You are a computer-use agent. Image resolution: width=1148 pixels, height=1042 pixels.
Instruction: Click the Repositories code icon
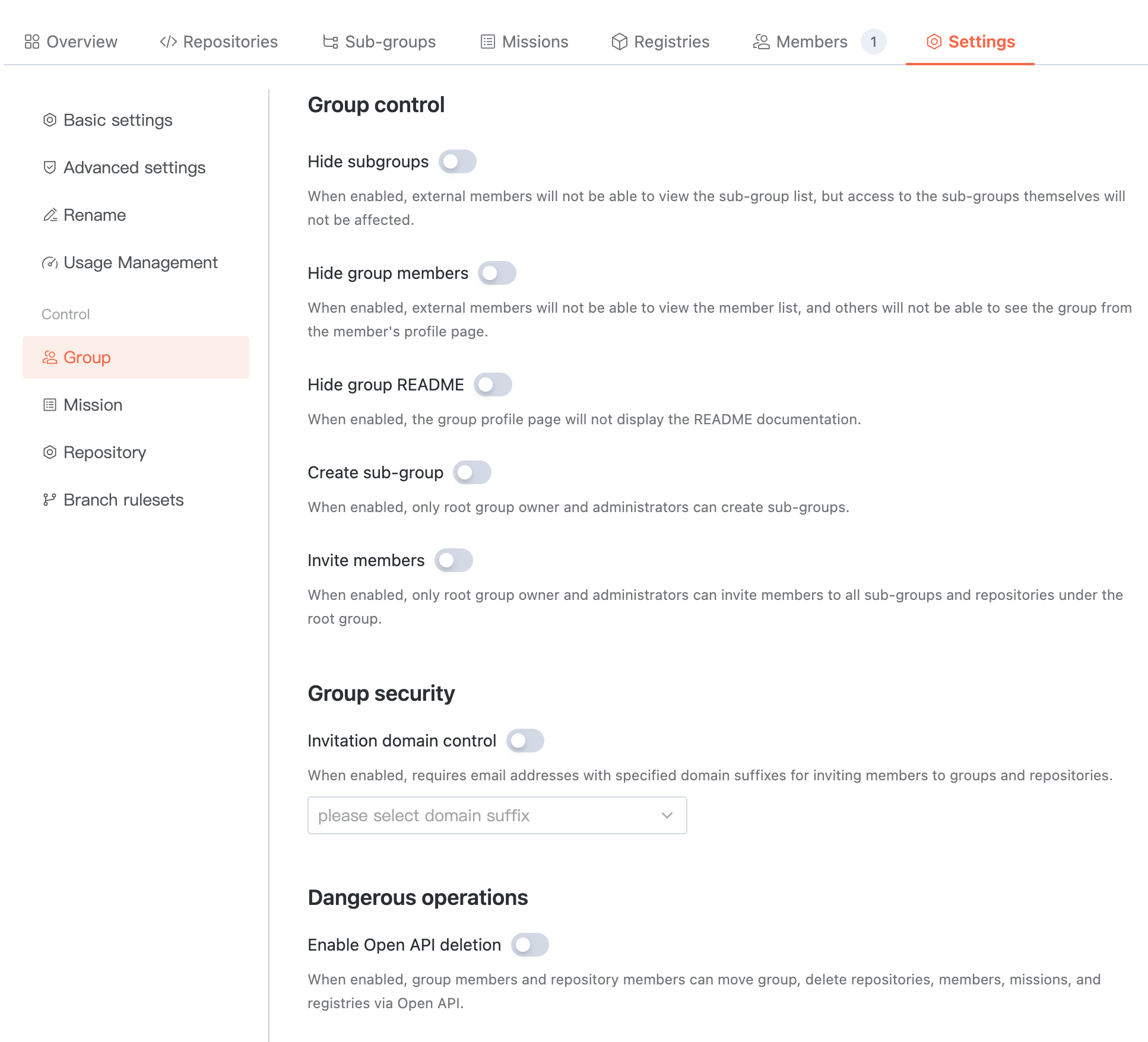coord(169,42)
